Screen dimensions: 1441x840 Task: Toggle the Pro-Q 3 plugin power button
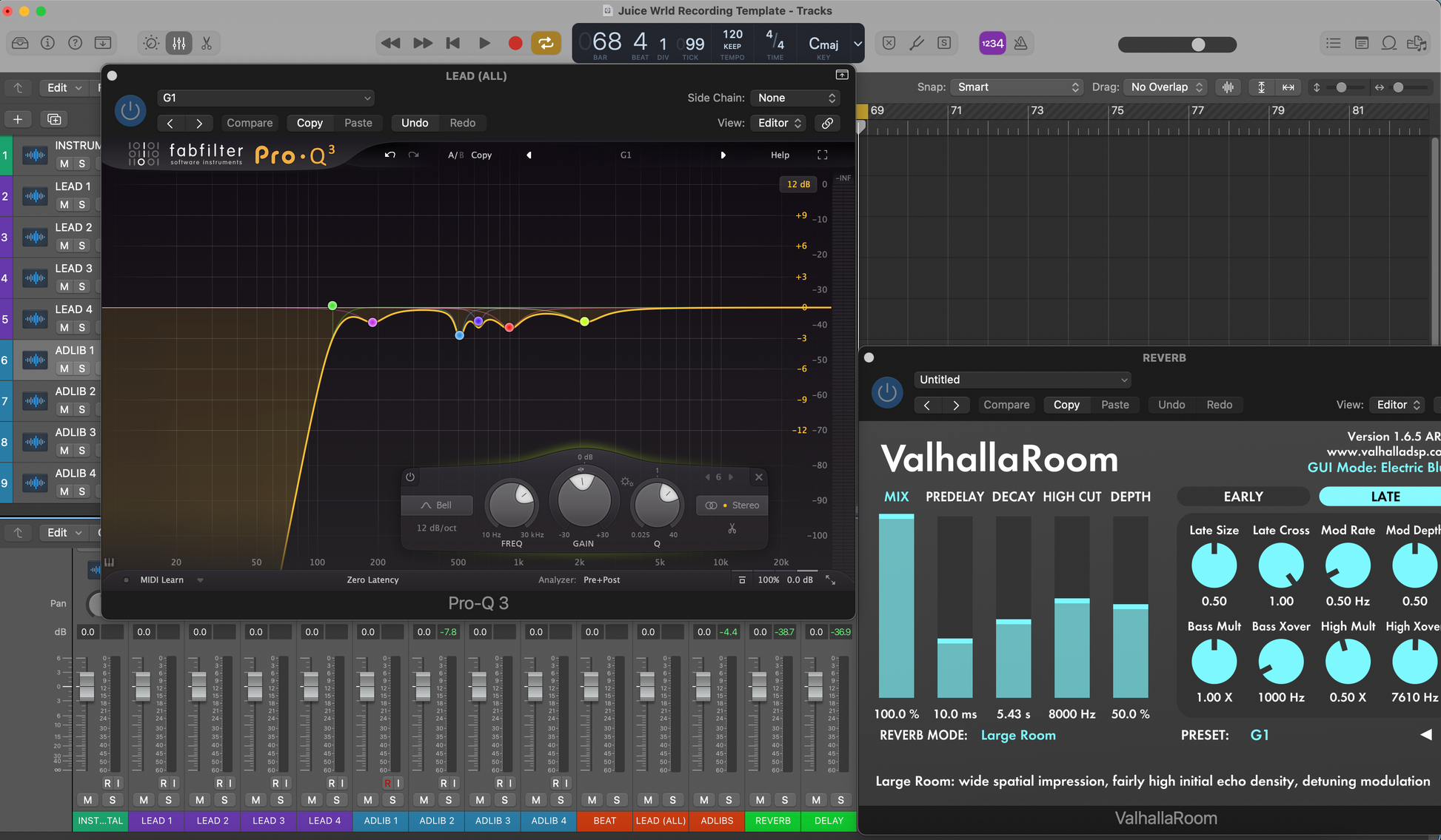click(x=130, y=111)
